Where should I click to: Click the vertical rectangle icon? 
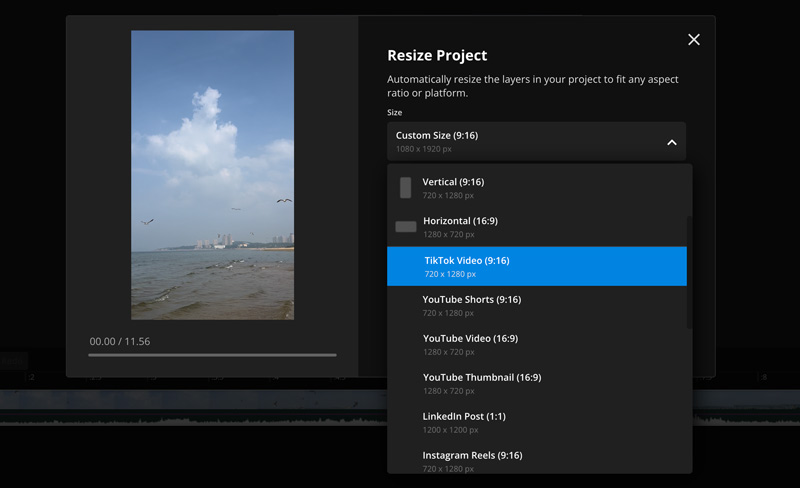[x=406, y=188]
